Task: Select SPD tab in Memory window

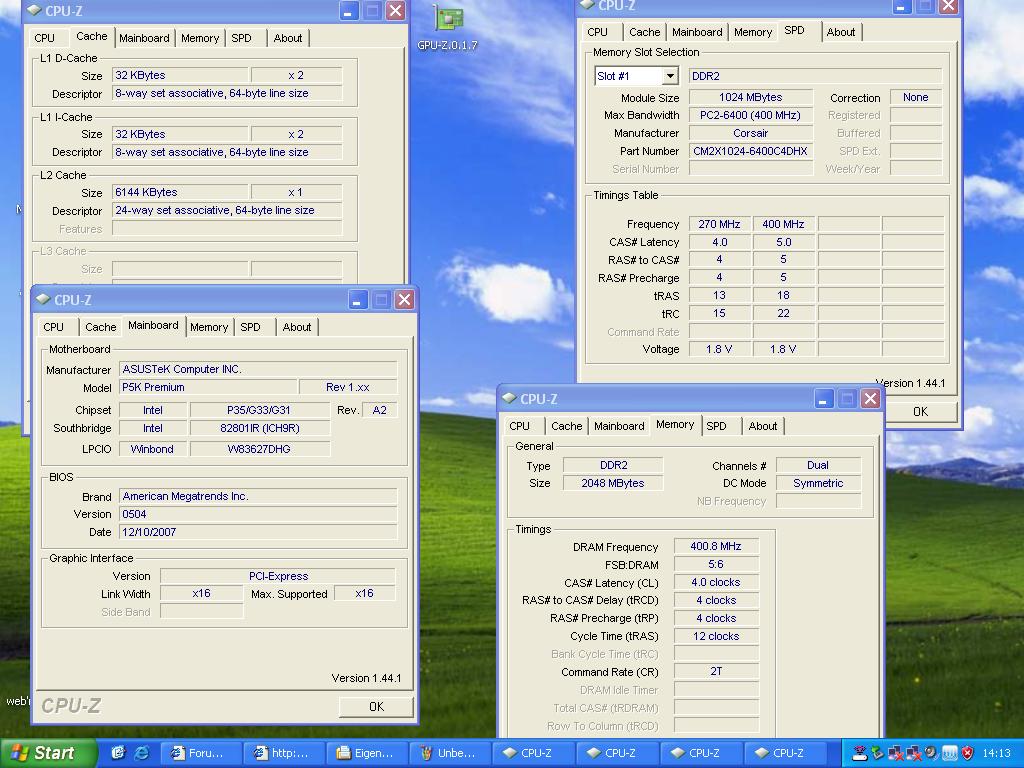Action: 716,426
